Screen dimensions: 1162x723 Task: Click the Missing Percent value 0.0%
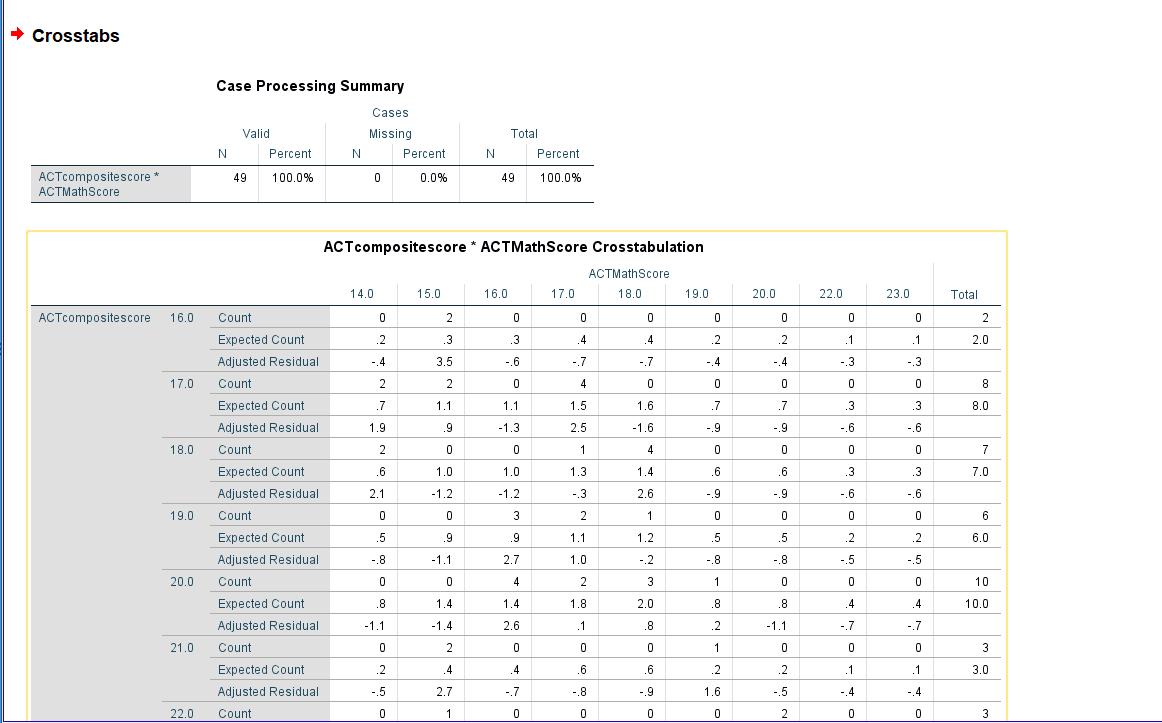(x=434, y=178)
